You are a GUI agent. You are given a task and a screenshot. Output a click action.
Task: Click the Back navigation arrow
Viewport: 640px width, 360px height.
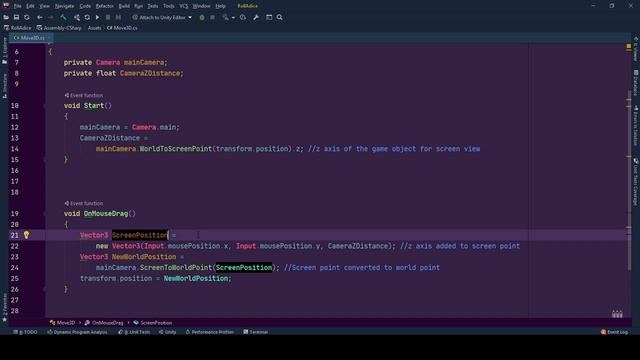[x=40, y=18]
